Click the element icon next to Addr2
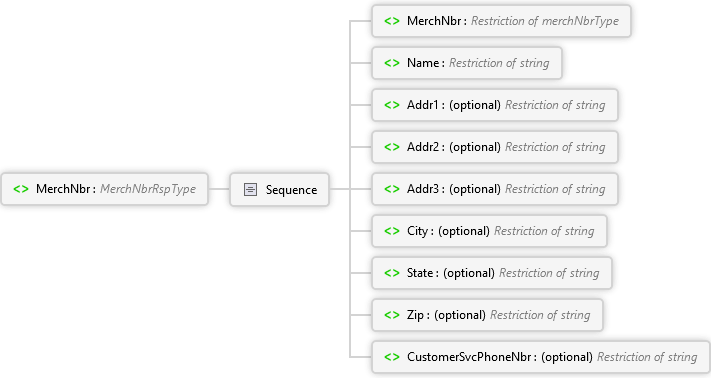The image size is (711, 378). pos(392,147)
